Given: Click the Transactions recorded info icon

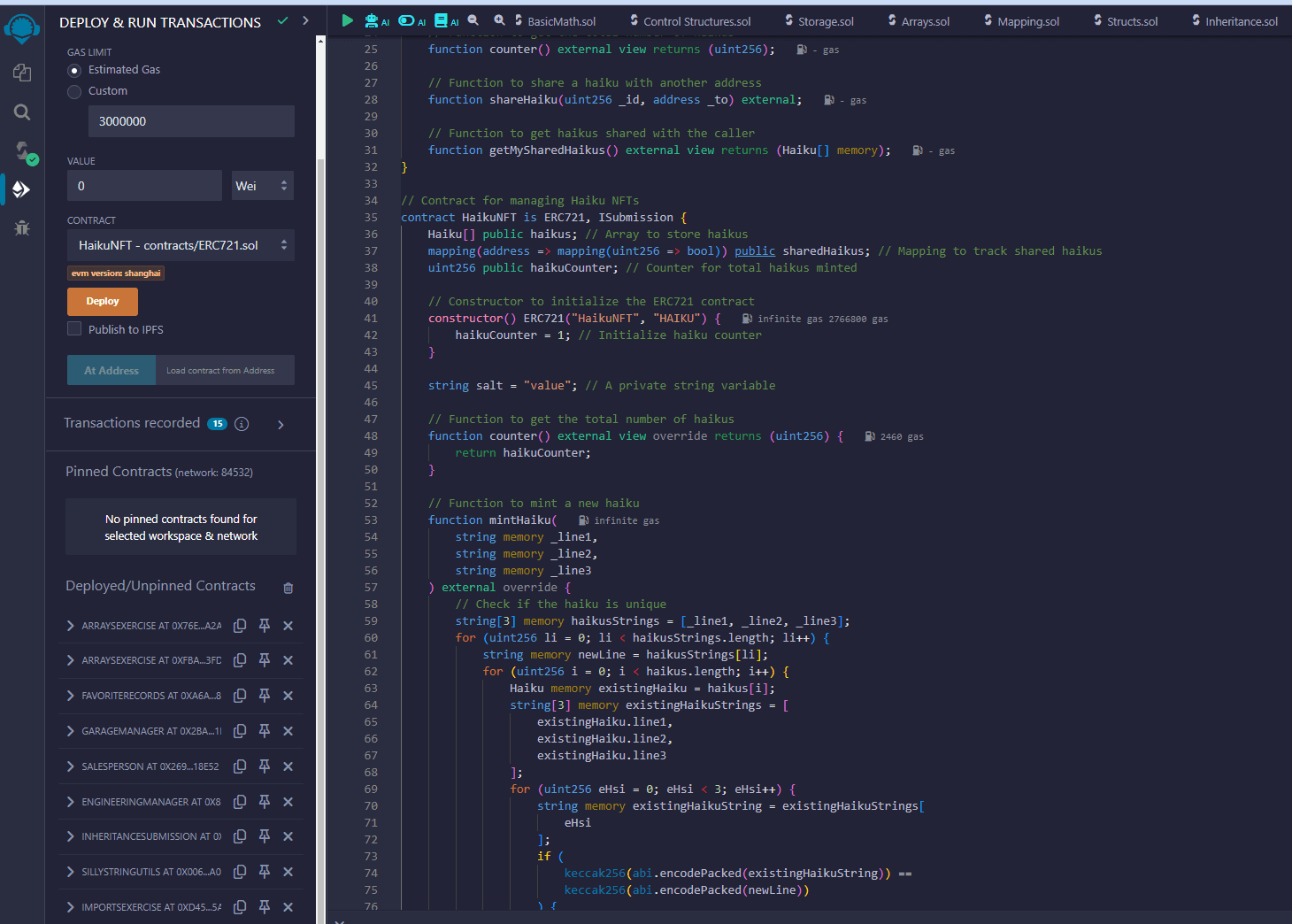Looking at the screenshot, I should [242, 424].
